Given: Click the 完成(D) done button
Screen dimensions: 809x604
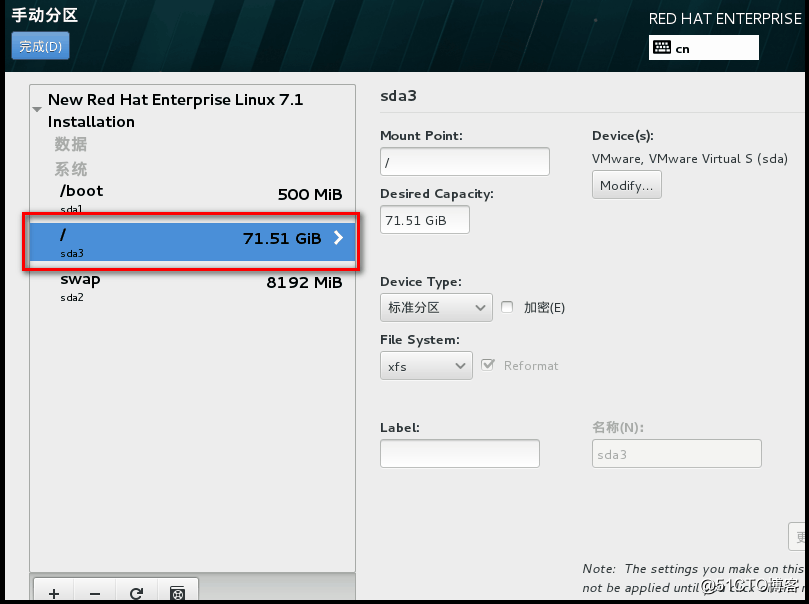Looking at the screenshot, I should tap(40, 46).
